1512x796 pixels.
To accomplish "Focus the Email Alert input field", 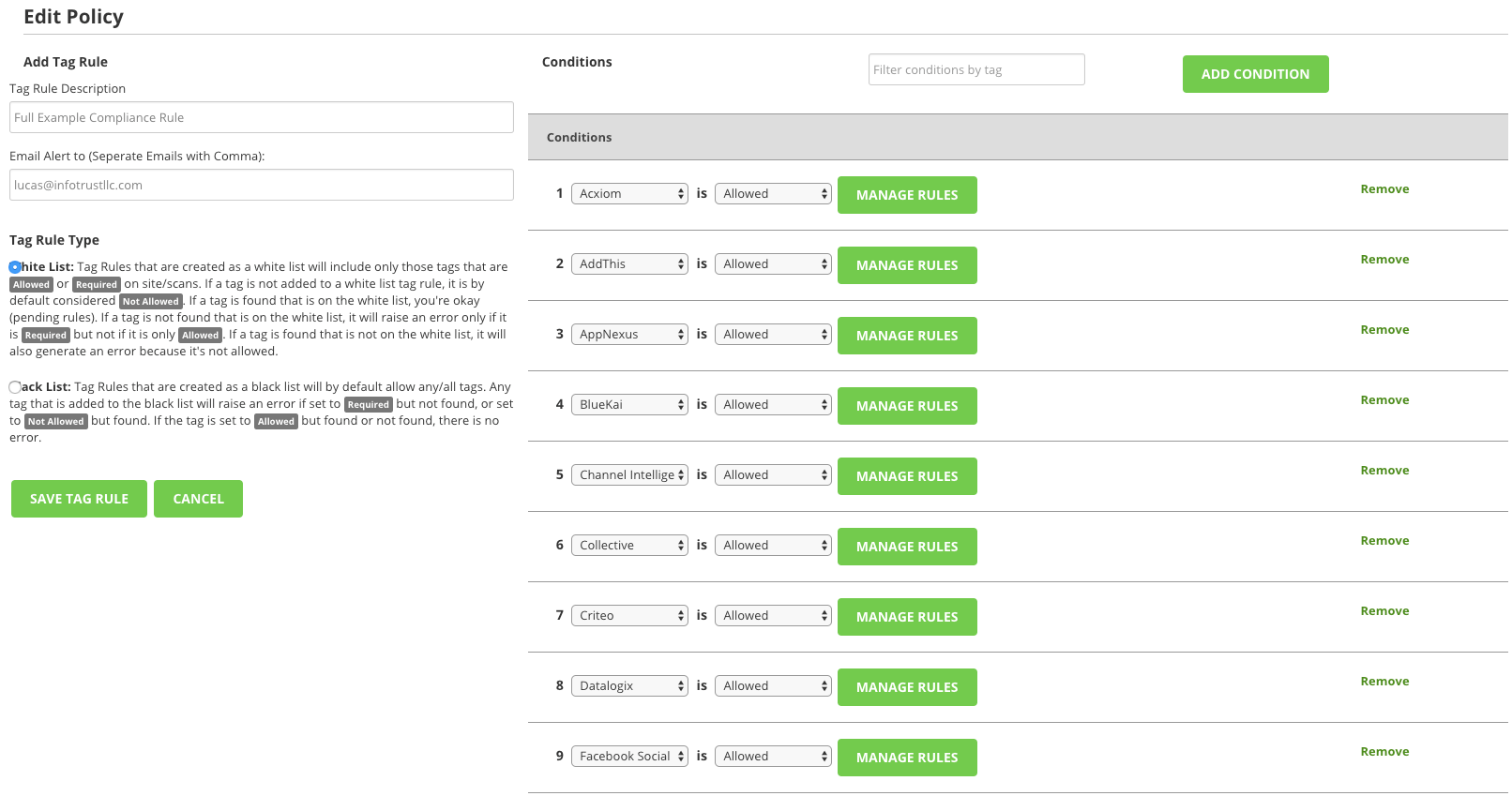I will (x=262, y=185).
